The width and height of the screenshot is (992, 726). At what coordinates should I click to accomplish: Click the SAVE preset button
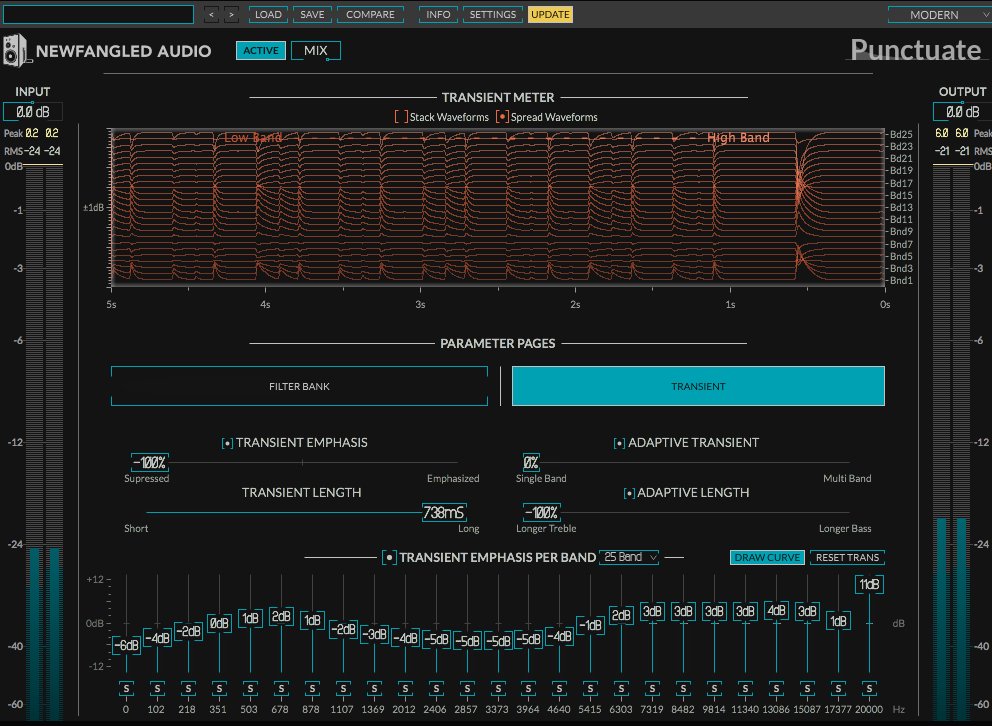[313, 15]
